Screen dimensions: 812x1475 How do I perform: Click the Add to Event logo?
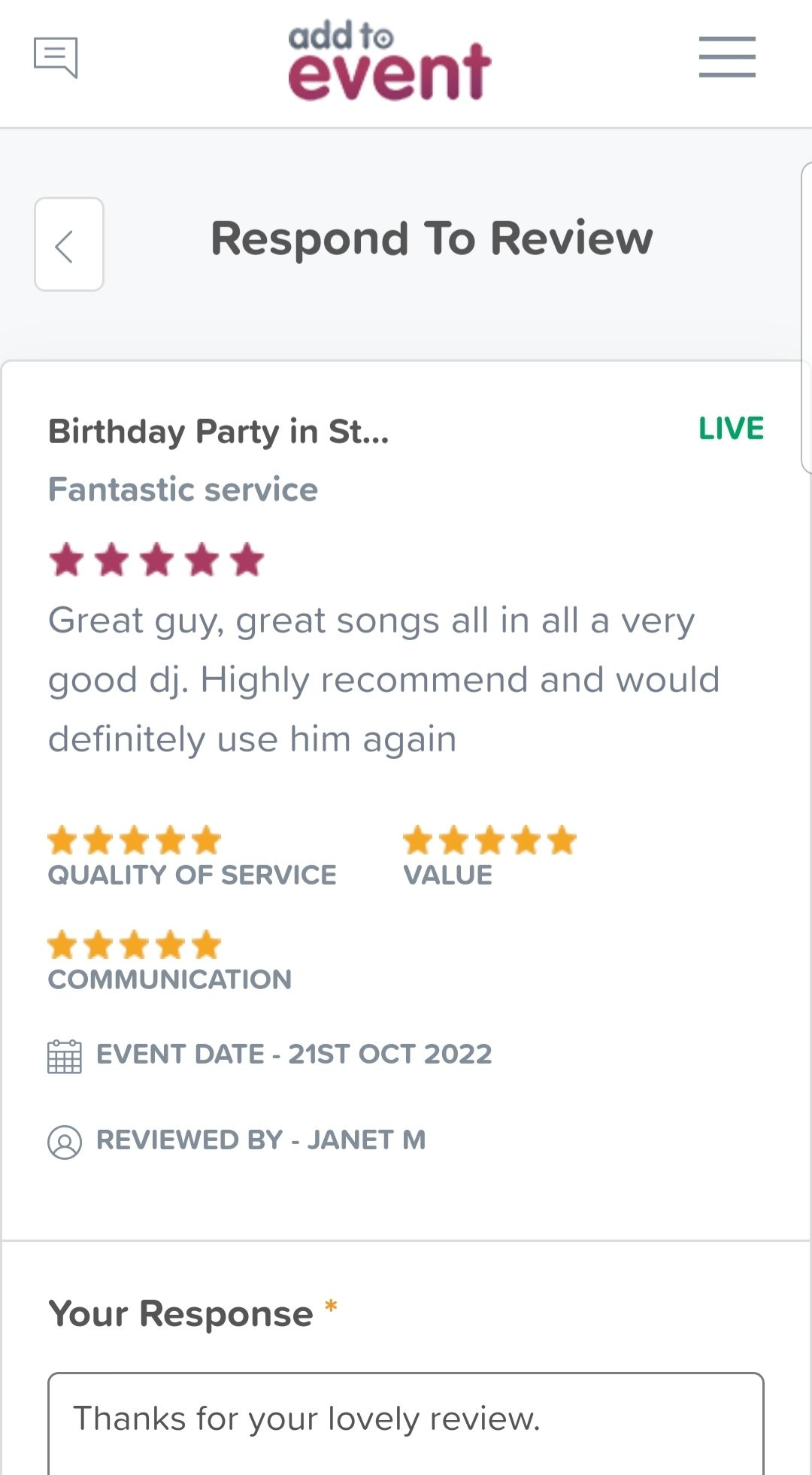pos(389,61)
